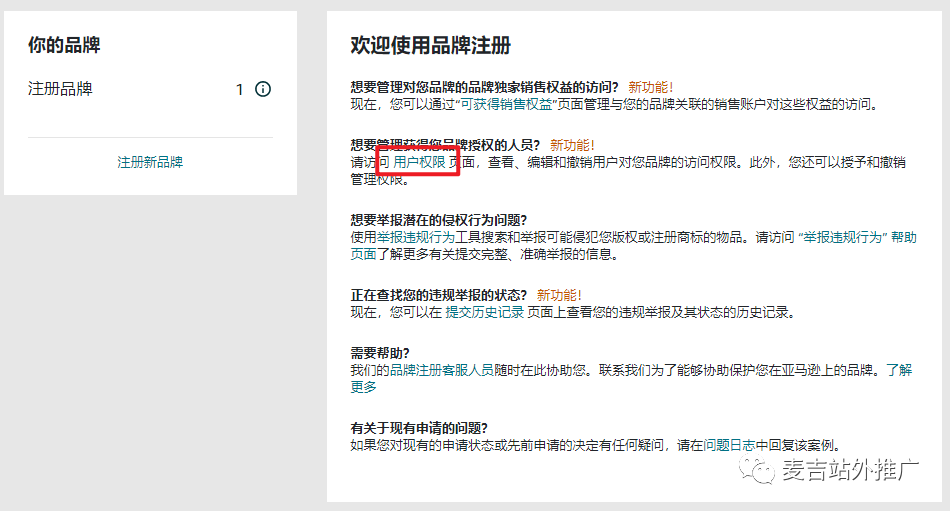Open the 问题日志 link

tap(729, 446)
